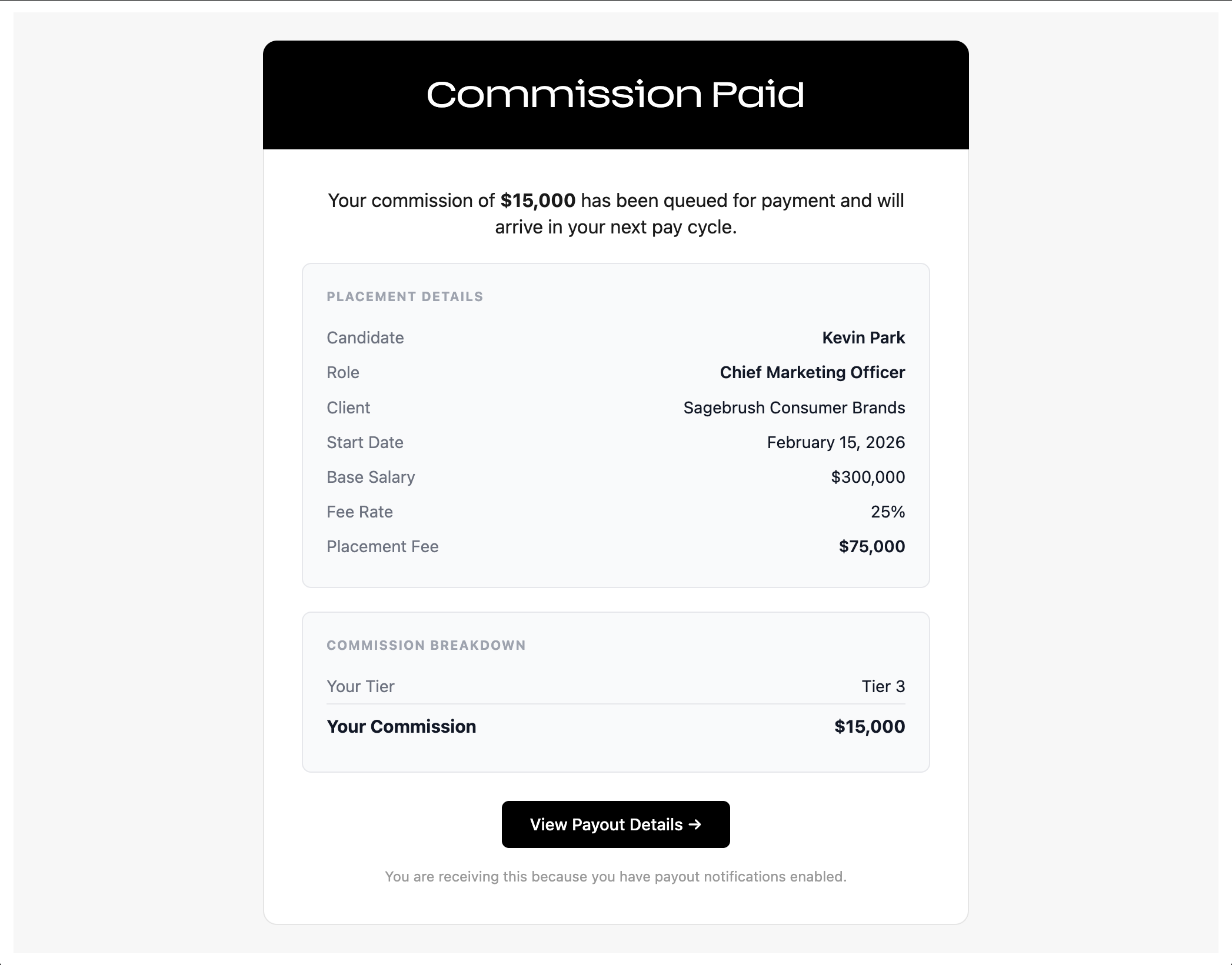Image resolution: width=1232 pixels, height=965 pixels.
Task: Click the $300,000 base salary value
Action: point(868,477)
